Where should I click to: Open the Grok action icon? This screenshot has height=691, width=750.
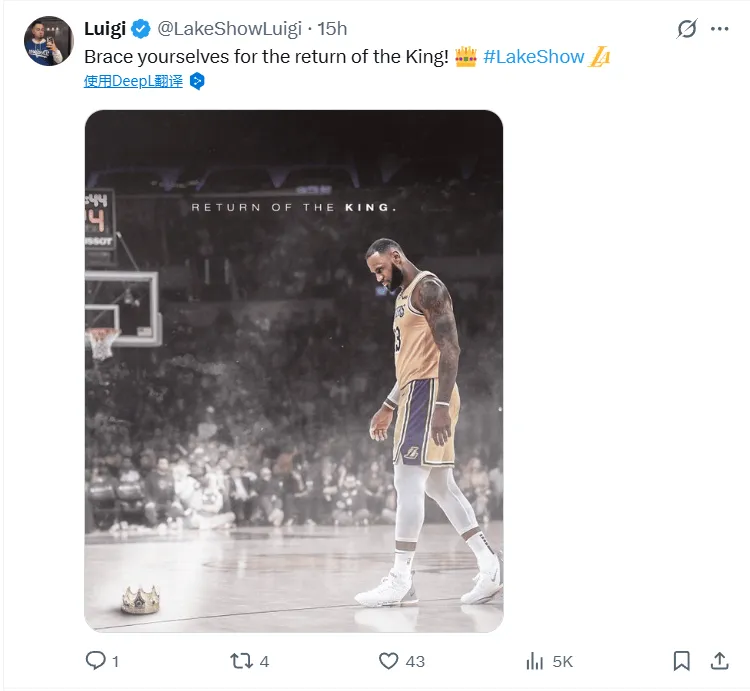(686, 29)
